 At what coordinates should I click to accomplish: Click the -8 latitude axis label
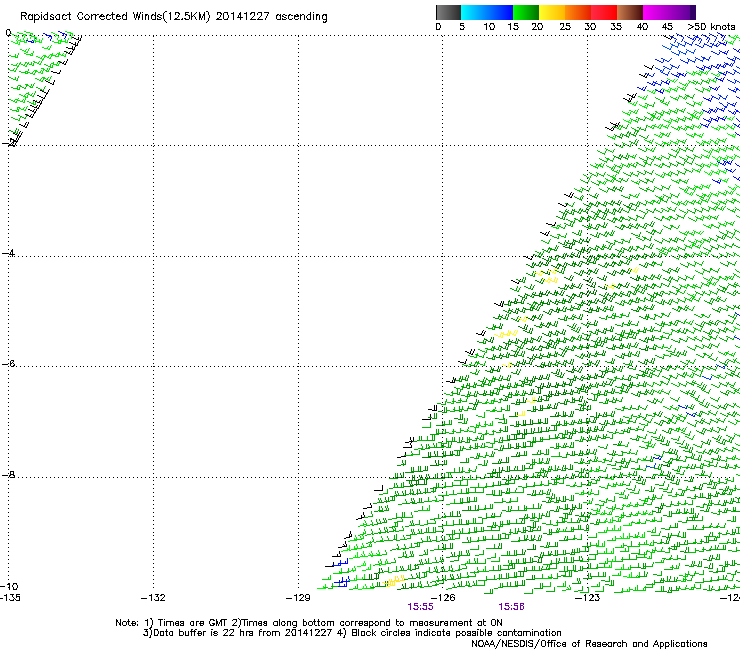click(8, 474)
